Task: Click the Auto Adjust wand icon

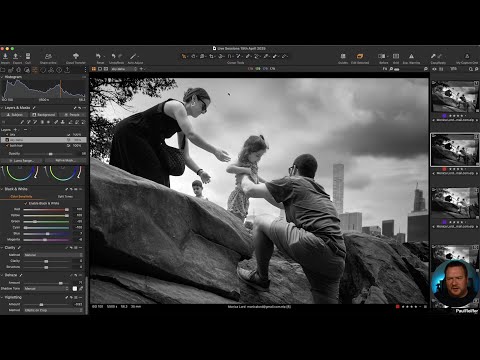Action: click(133, 56)
